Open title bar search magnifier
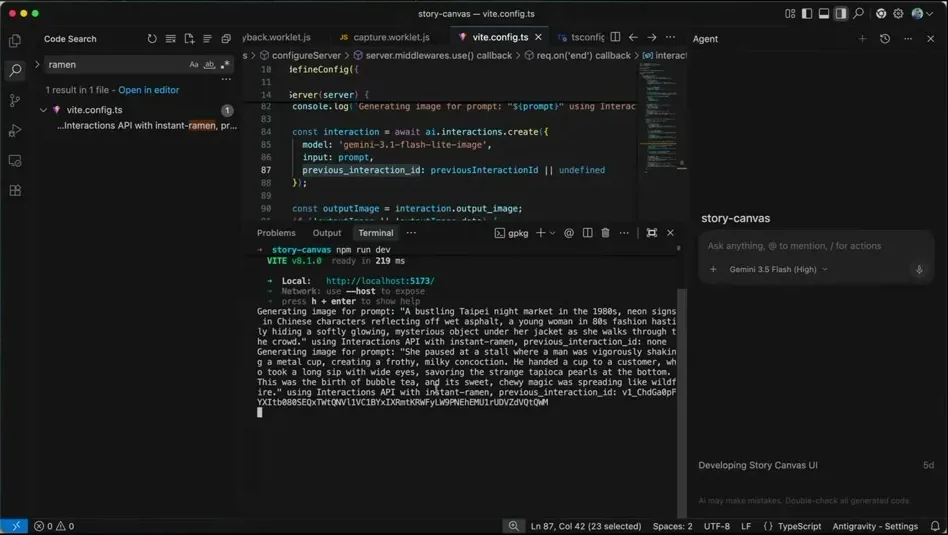Image resolution: width=948 pixels, height=535 pixels. 859,13
